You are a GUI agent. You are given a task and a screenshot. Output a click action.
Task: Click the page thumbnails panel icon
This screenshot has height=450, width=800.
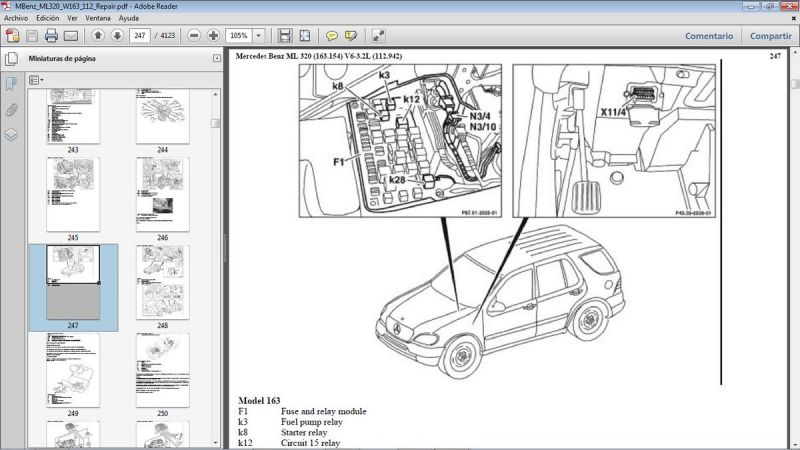(x=11, y=59)
